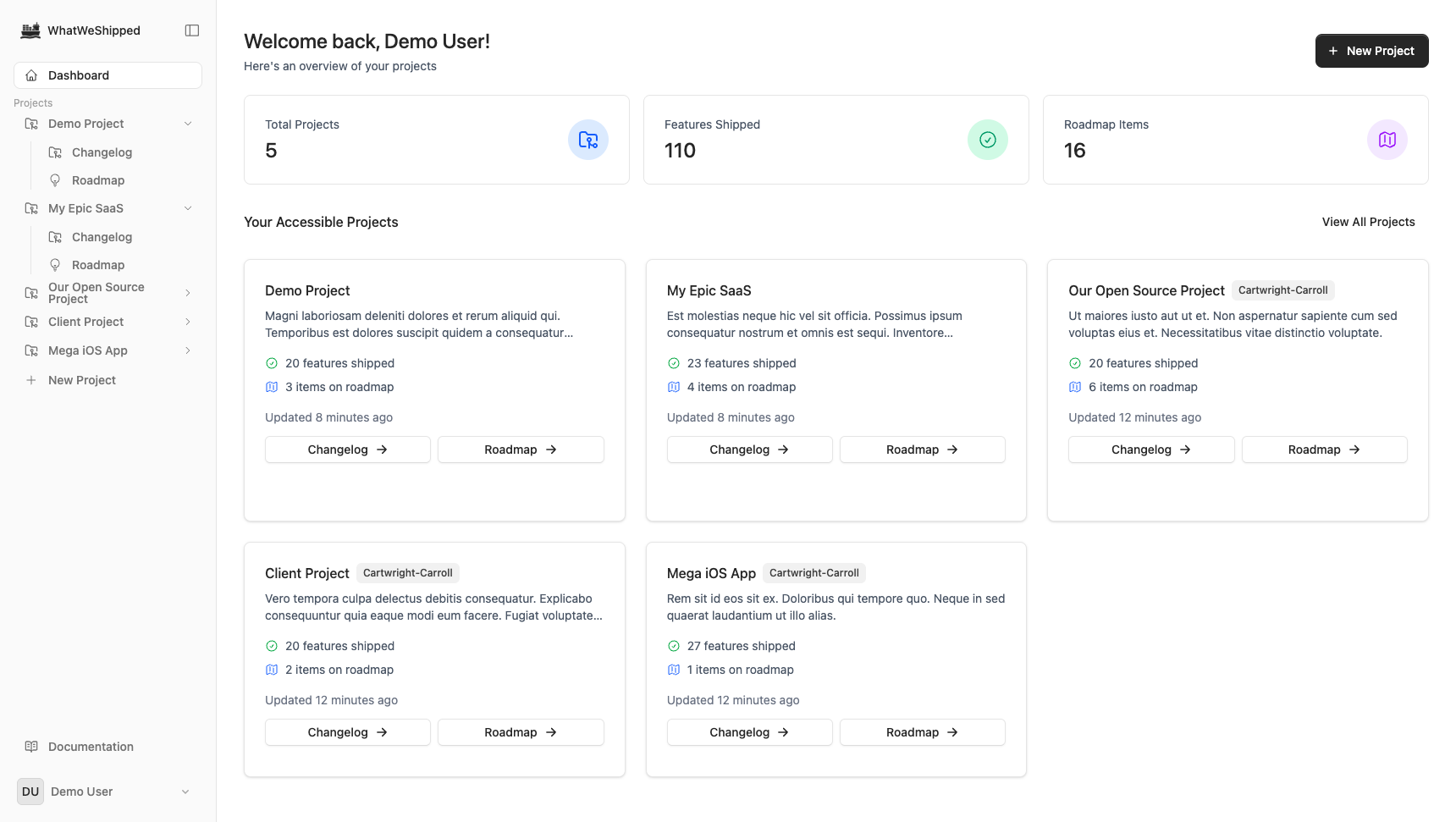Toggle the sidebar collapse icon
This screenshot has height=822, width=1456.
pos(192,30)
